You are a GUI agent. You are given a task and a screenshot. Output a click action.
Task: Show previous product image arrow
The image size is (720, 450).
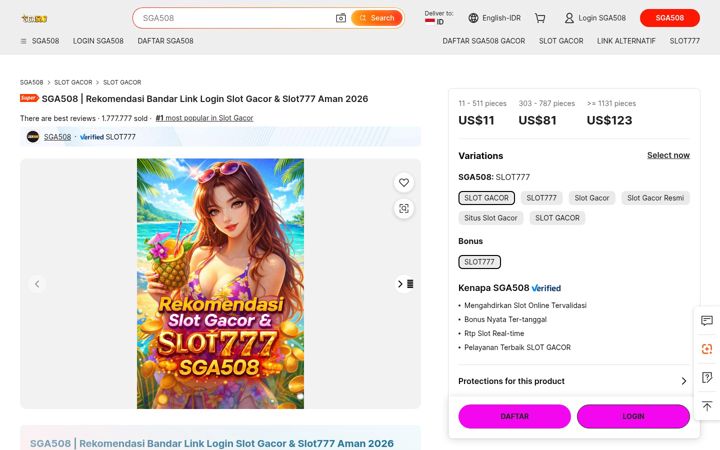point(37,284)
